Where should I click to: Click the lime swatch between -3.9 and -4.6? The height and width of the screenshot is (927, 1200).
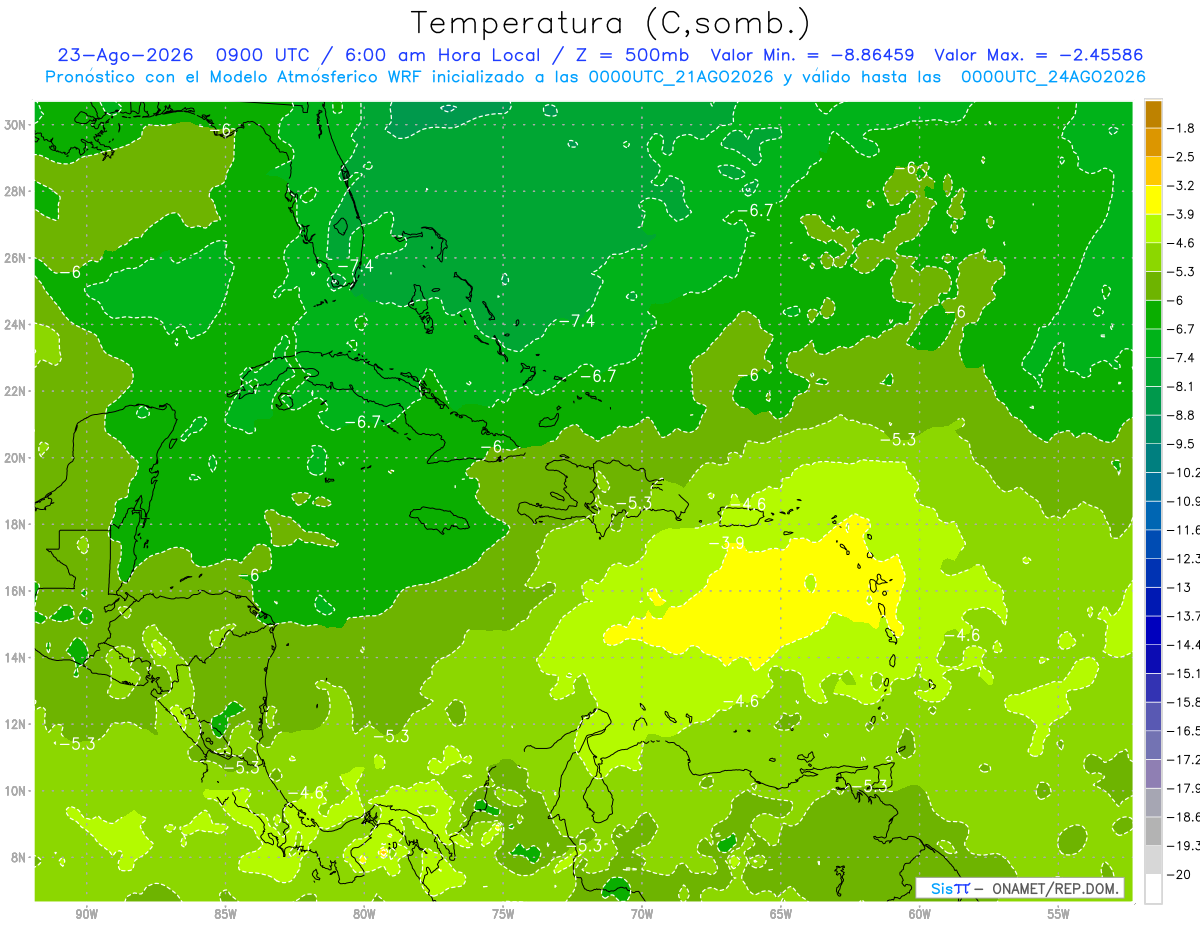(x=1153, y=228)
